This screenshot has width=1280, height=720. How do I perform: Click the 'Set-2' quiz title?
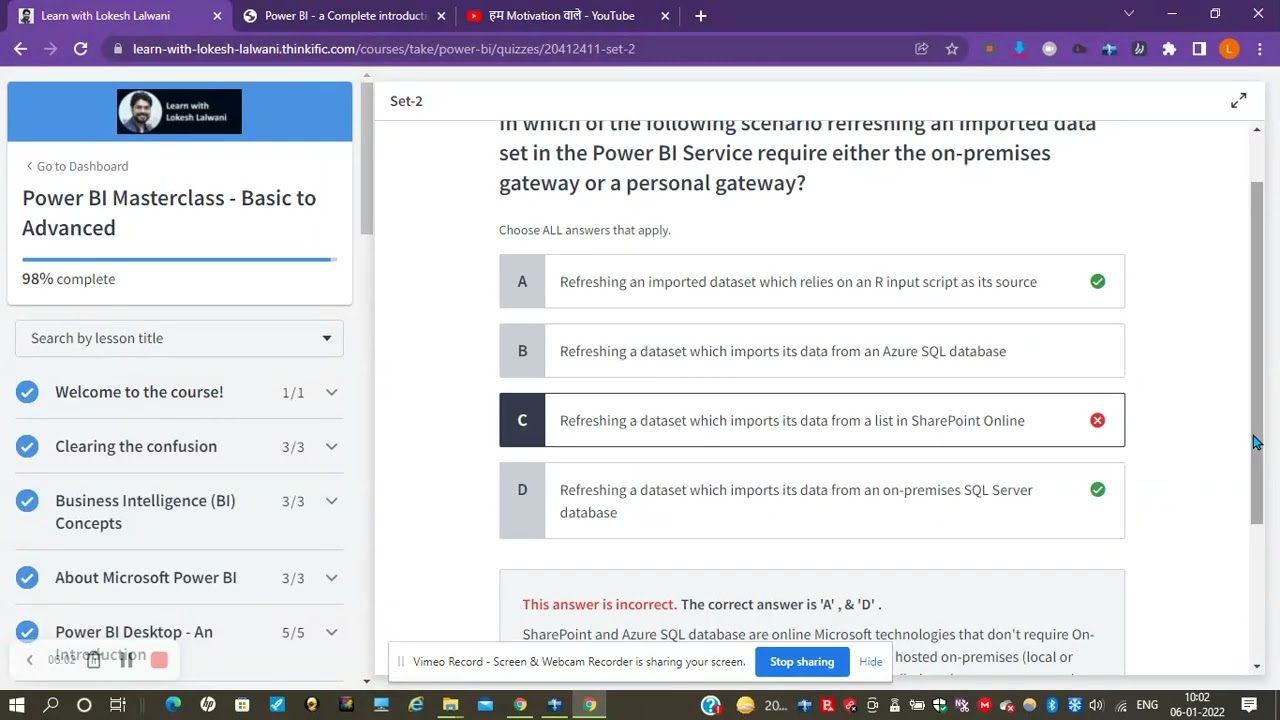coord(406,100)
